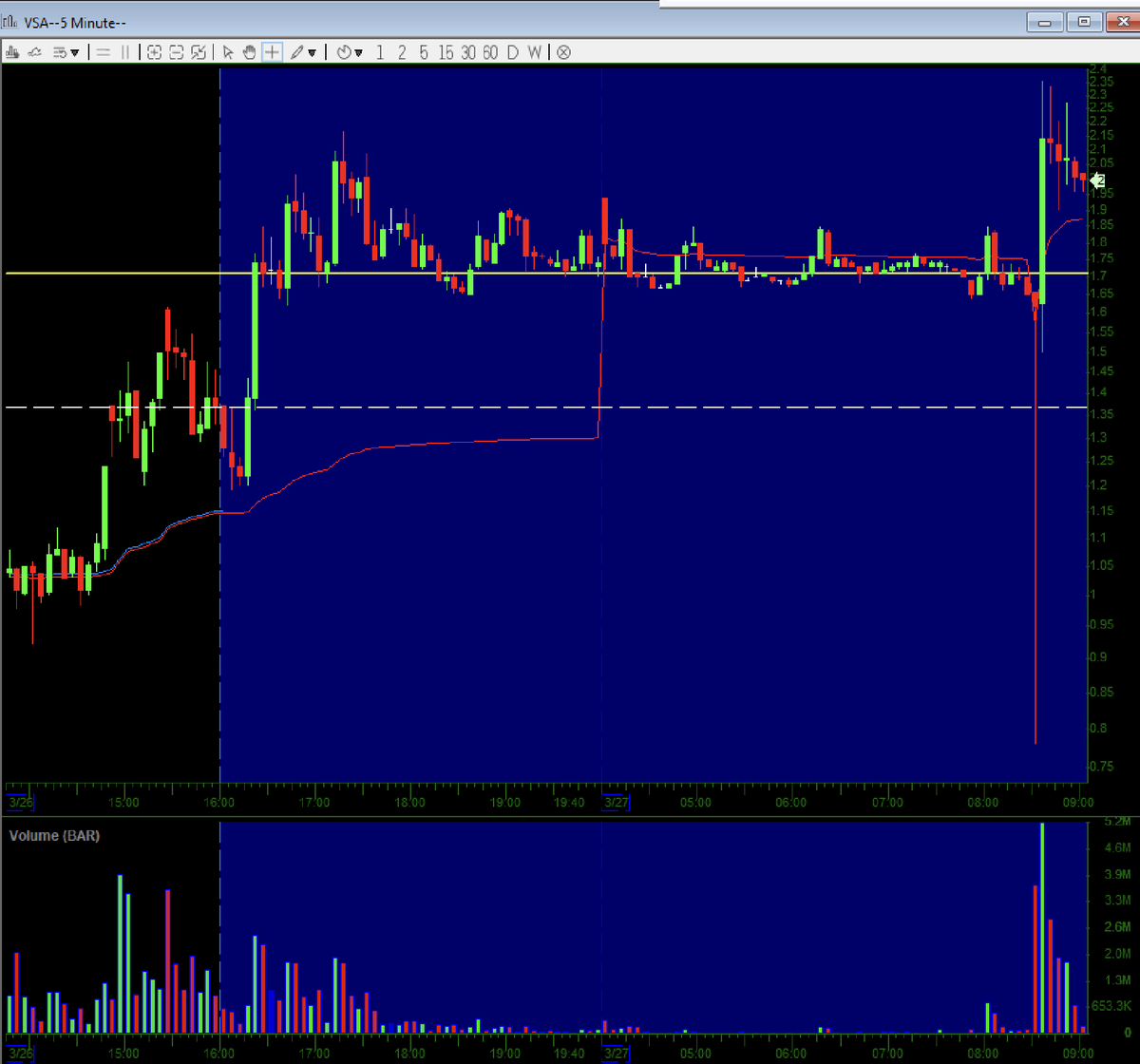Click the 05:00 time label under price chart
This screenshot has width=1140, height=1064.
click(695, 802)
